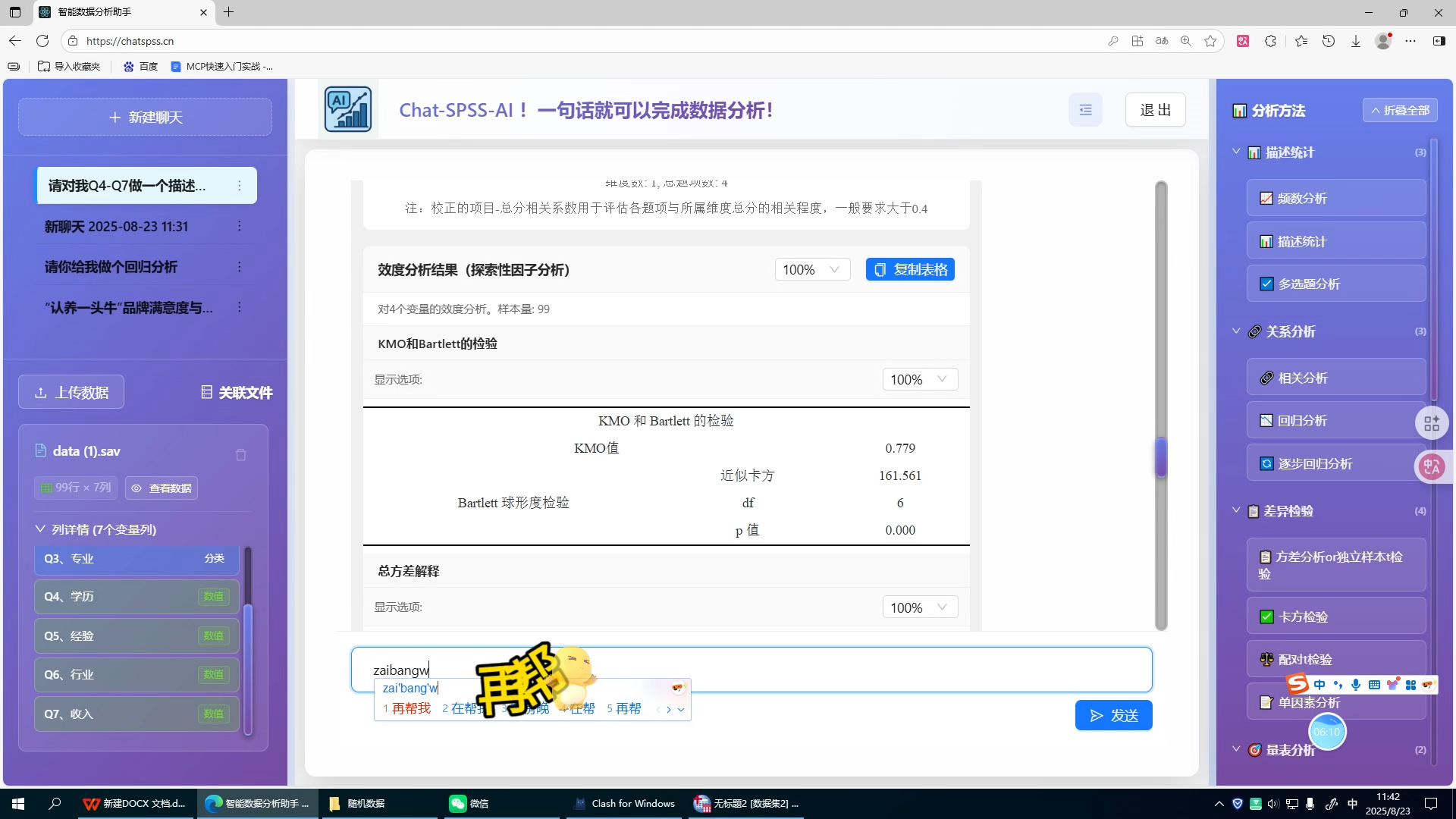Click the 退出 logout button

tap(1155, 110)
